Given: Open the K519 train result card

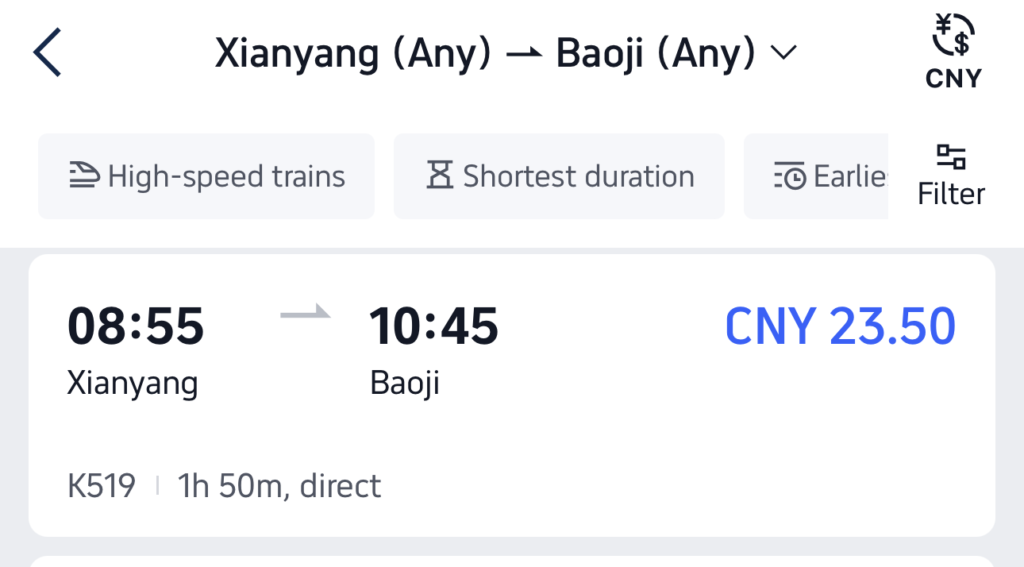Looking at the screenshot, I should click(x=512, y=396).
